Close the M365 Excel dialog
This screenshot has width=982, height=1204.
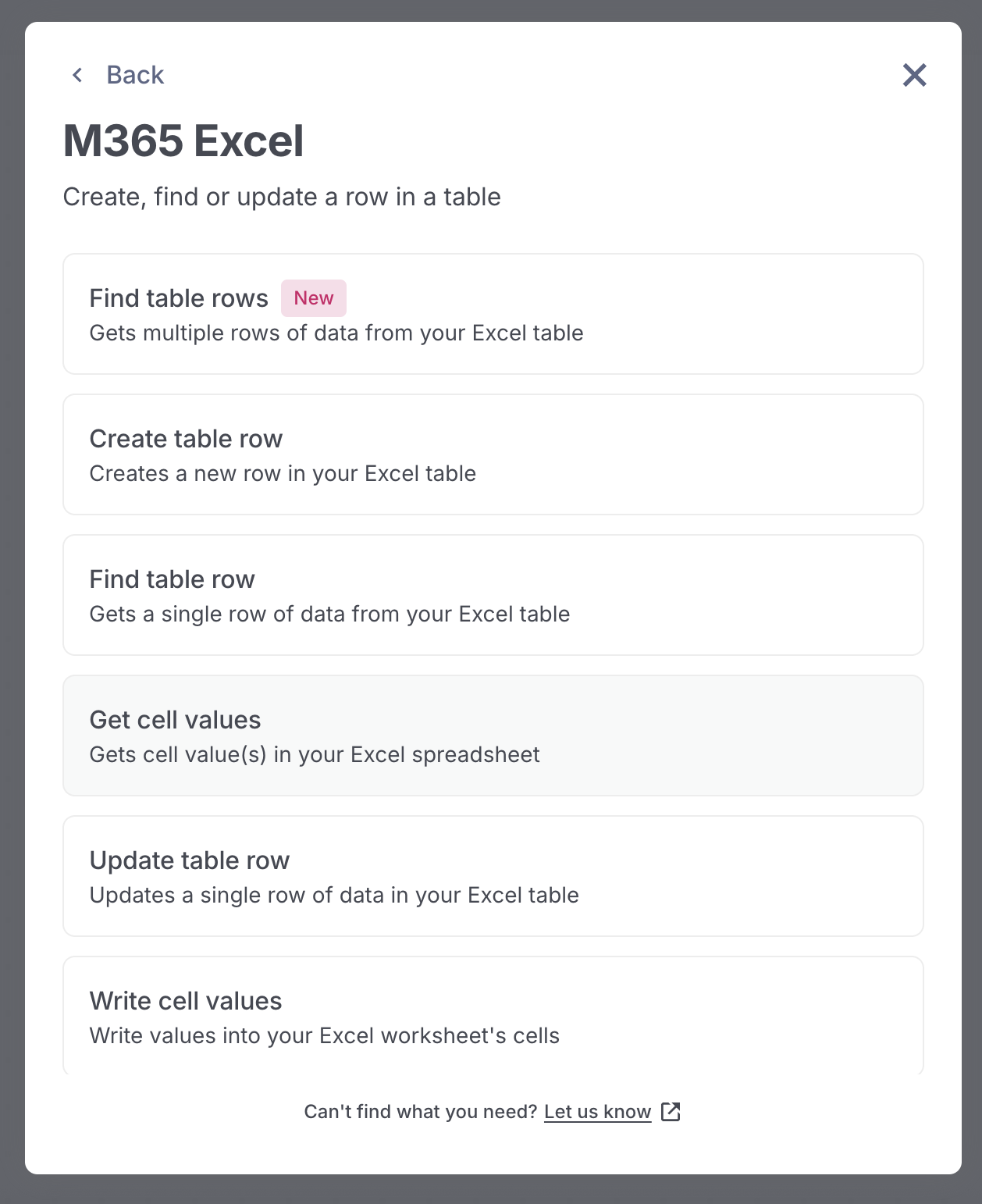coord(914,75)
